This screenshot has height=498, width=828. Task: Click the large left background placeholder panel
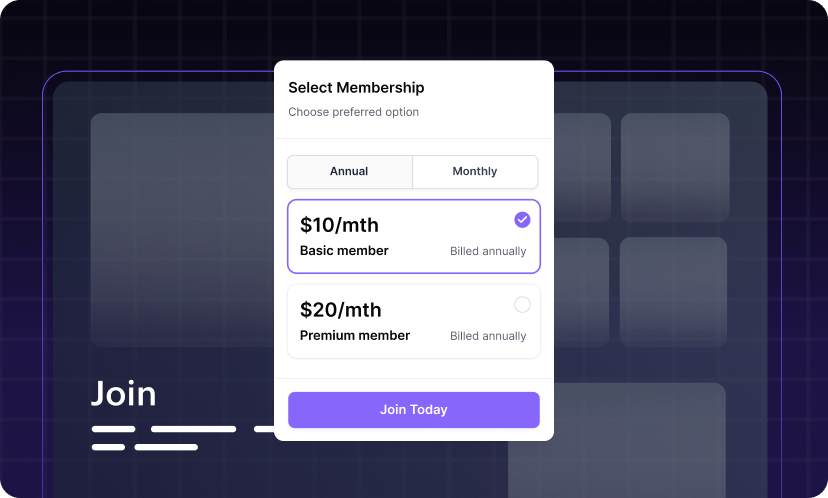182,230
